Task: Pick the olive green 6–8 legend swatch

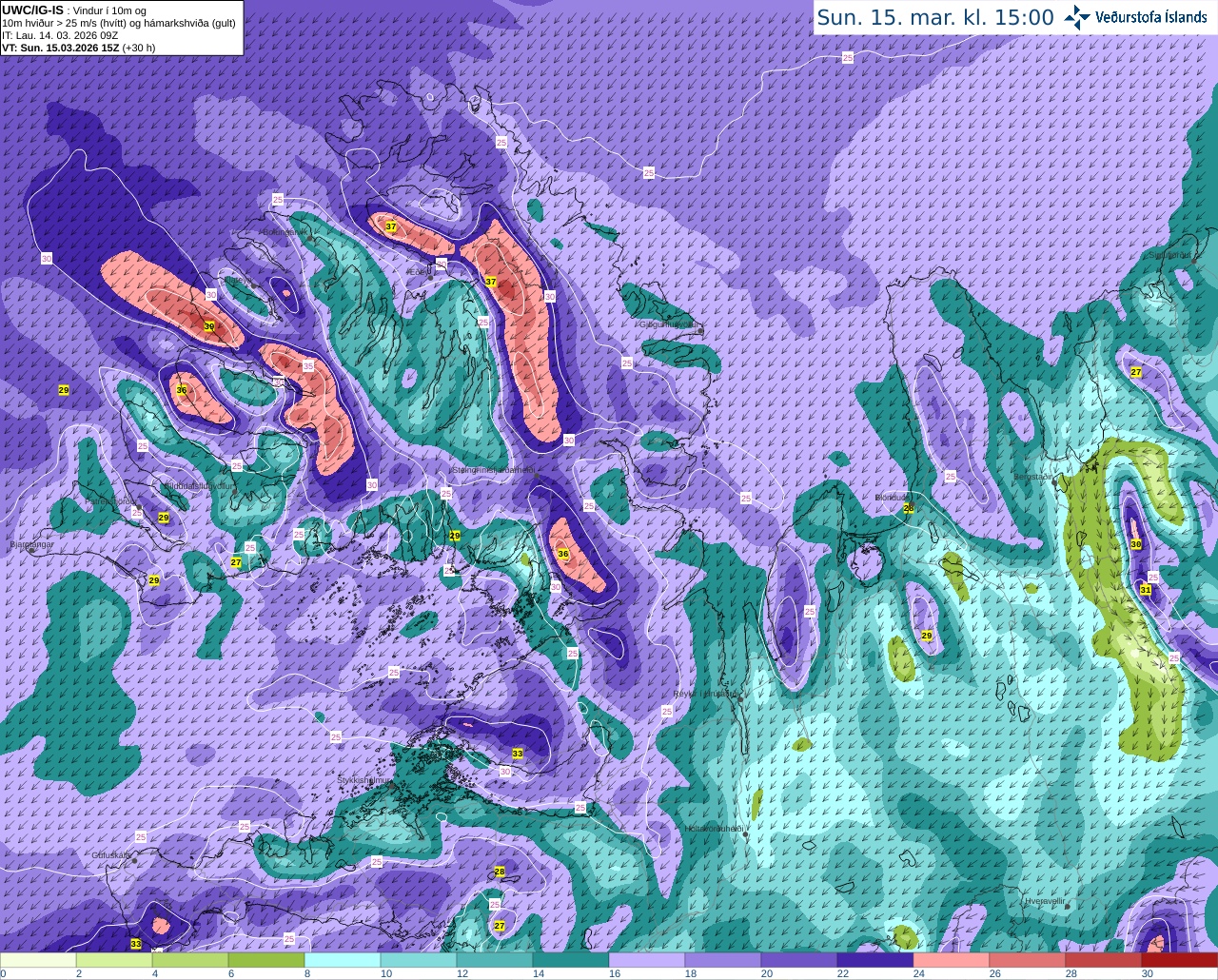Action: click(266, 960)
